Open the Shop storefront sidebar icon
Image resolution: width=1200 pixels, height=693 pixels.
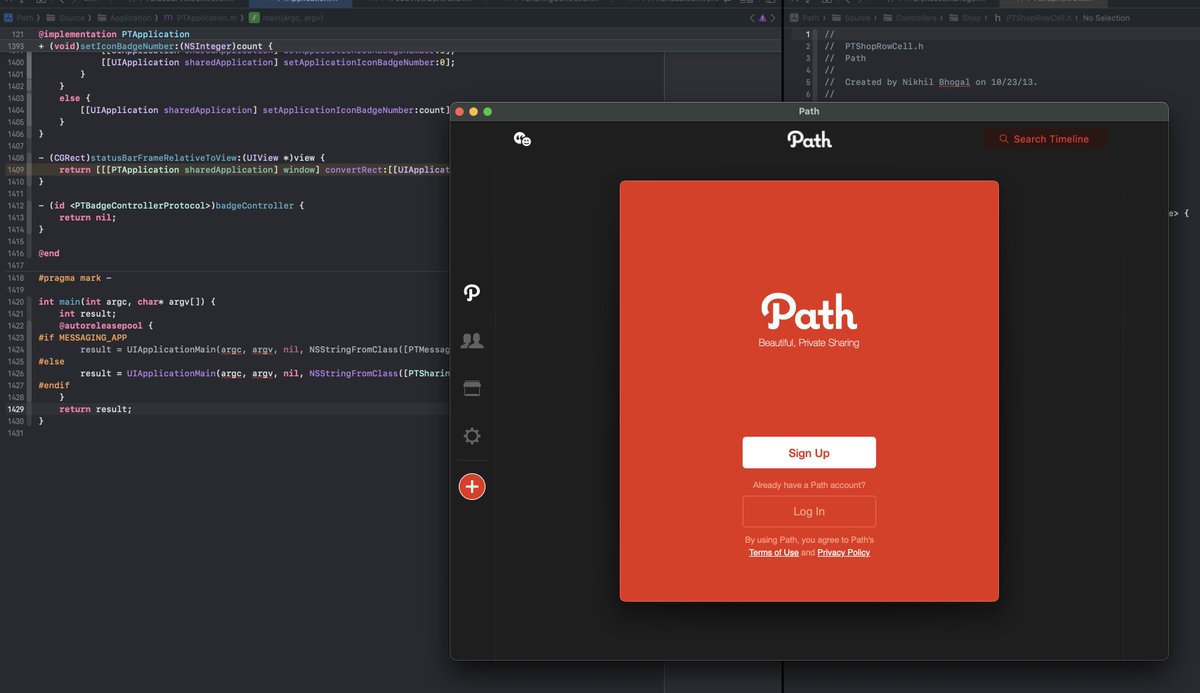(x=472, y=389)
